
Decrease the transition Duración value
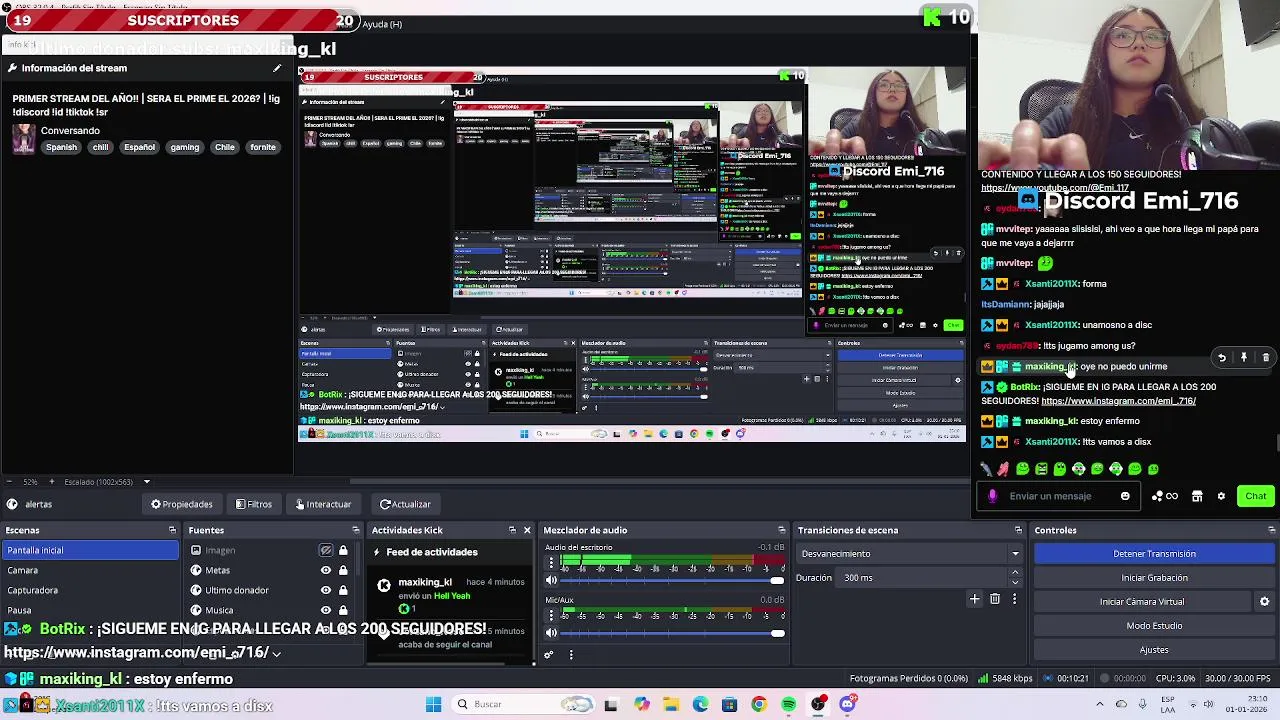pyautogui.click(x=1015, y=582)
